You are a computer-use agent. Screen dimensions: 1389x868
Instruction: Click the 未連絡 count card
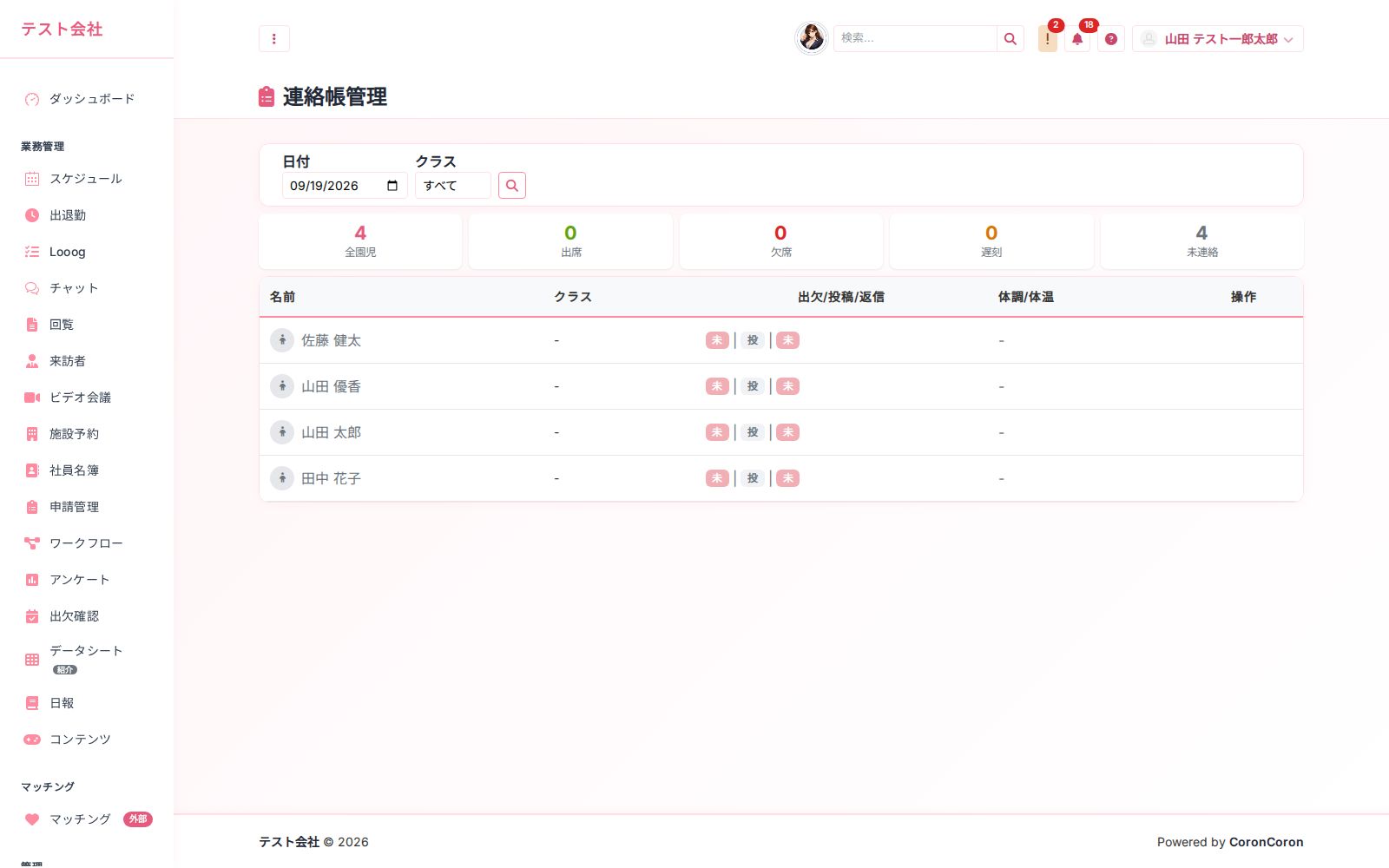point(1201,241)
